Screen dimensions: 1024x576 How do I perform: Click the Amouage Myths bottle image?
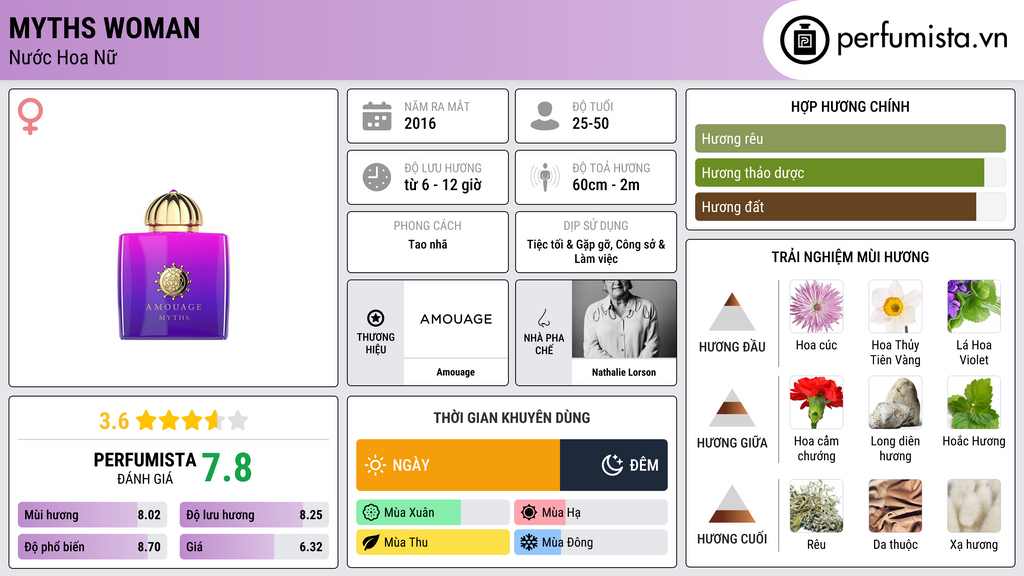174,264
